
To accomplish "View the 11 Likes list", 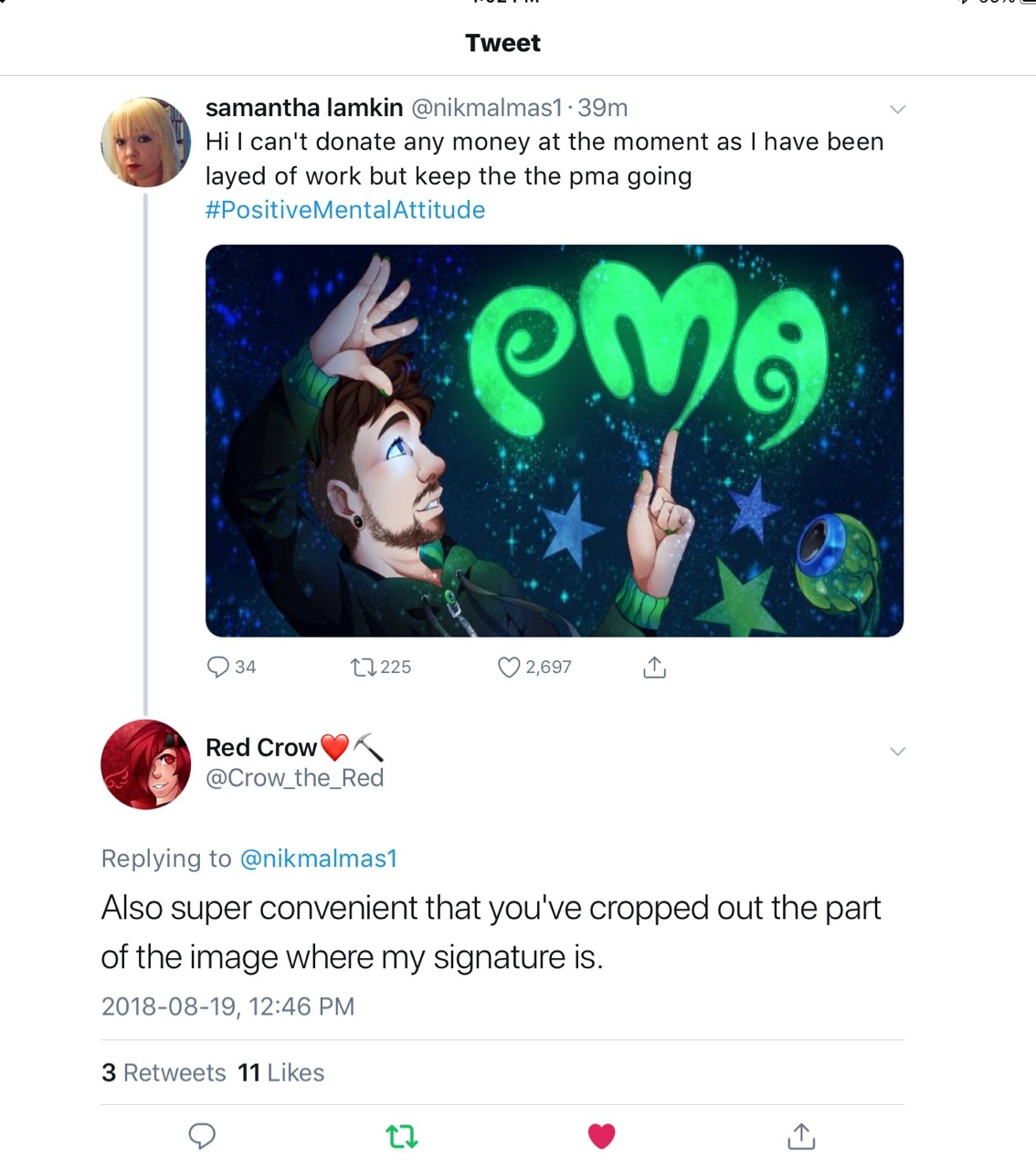I will pos(281,1072).
